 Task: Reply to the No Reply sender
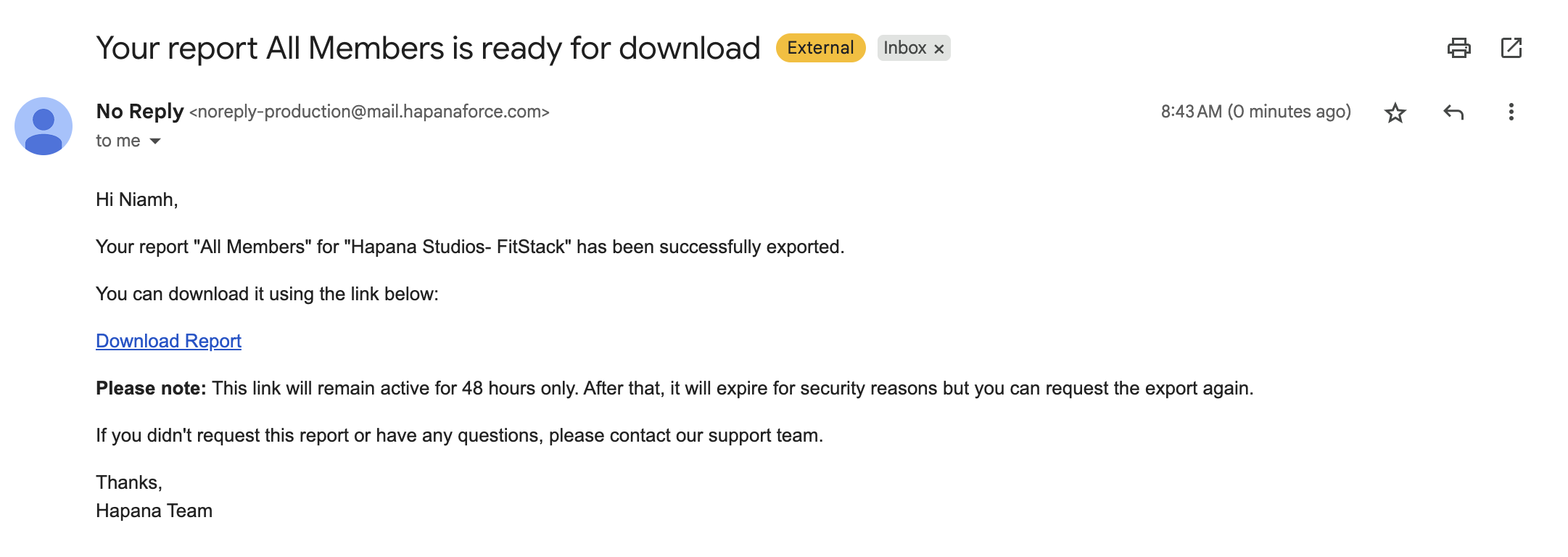pos(1453,112)
